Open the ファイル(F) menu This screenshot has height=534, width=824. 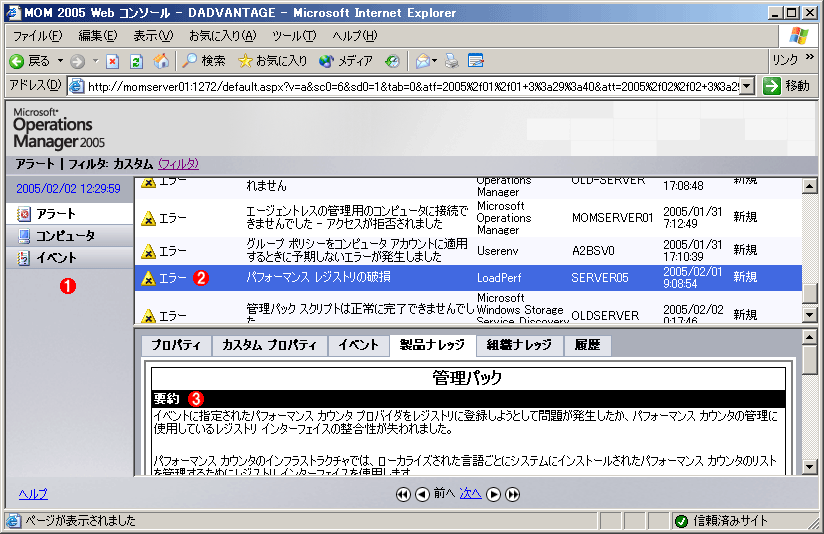[37, 36]
